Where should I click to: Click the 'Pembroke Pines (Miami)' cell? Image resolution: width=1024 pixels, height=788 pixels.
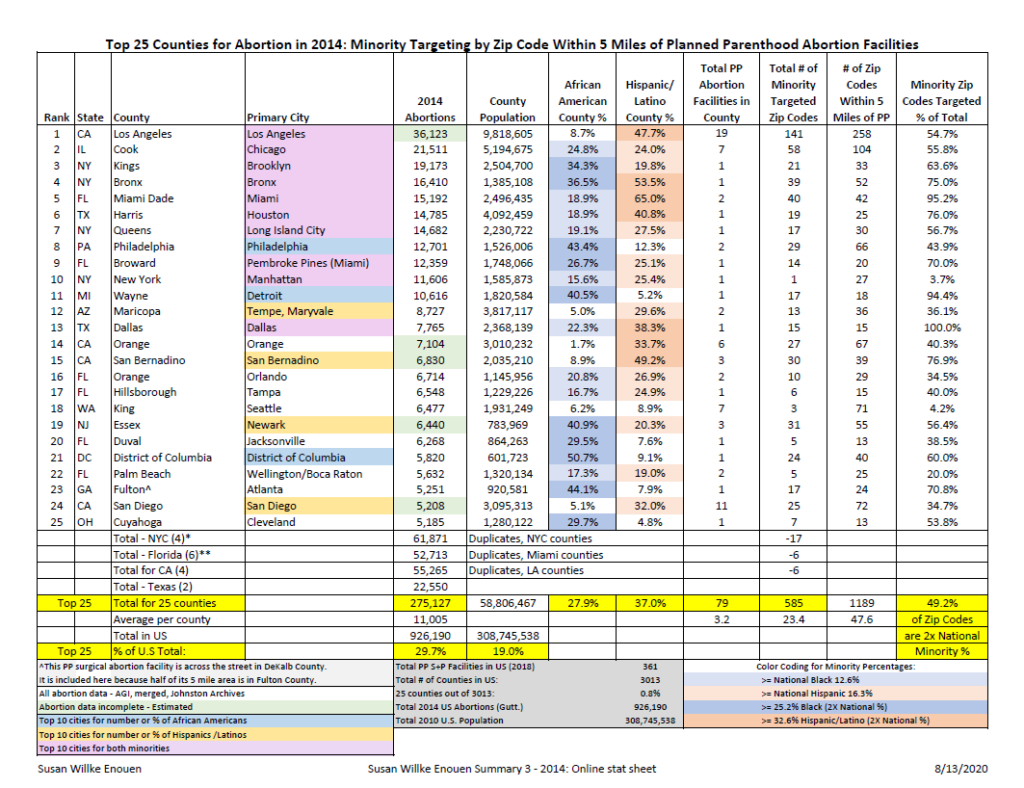tap(319, 263)
